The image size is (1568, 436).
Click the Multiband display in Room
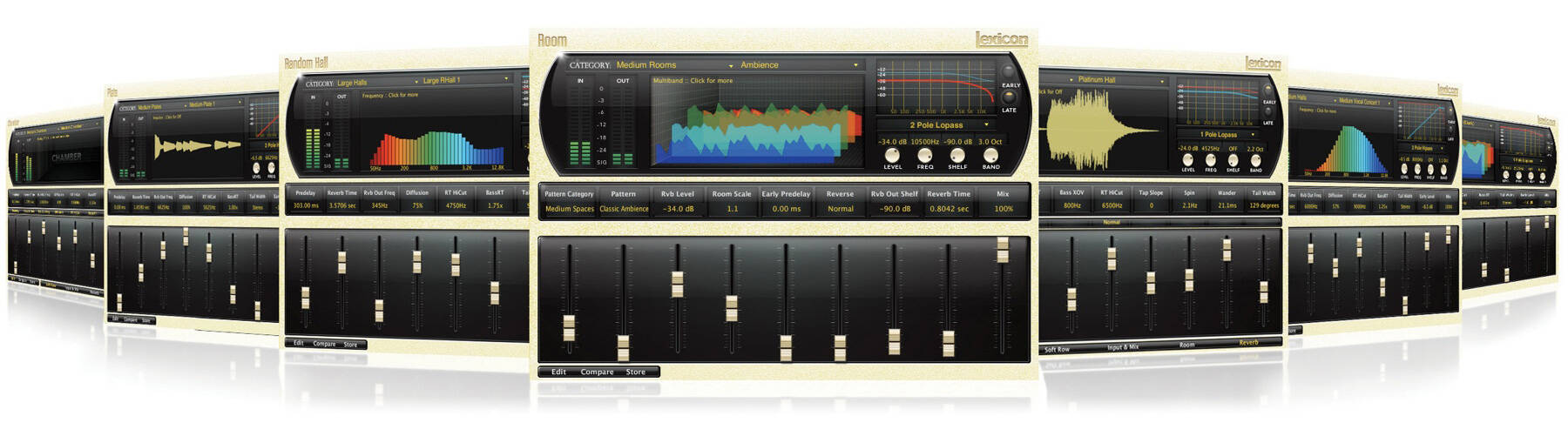(758, 121)
